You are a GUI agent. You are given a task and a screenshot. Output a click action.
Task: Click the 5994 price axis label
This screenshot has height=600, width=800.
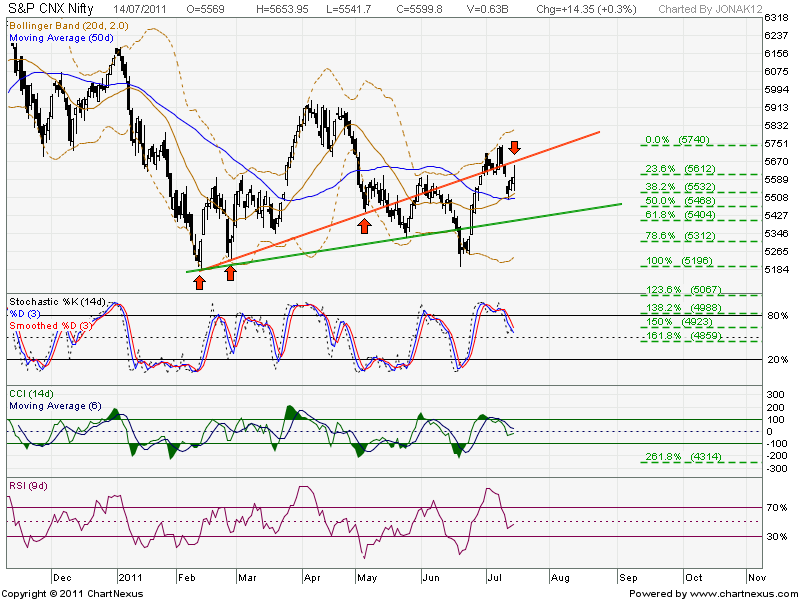click(x=776, y=89)
